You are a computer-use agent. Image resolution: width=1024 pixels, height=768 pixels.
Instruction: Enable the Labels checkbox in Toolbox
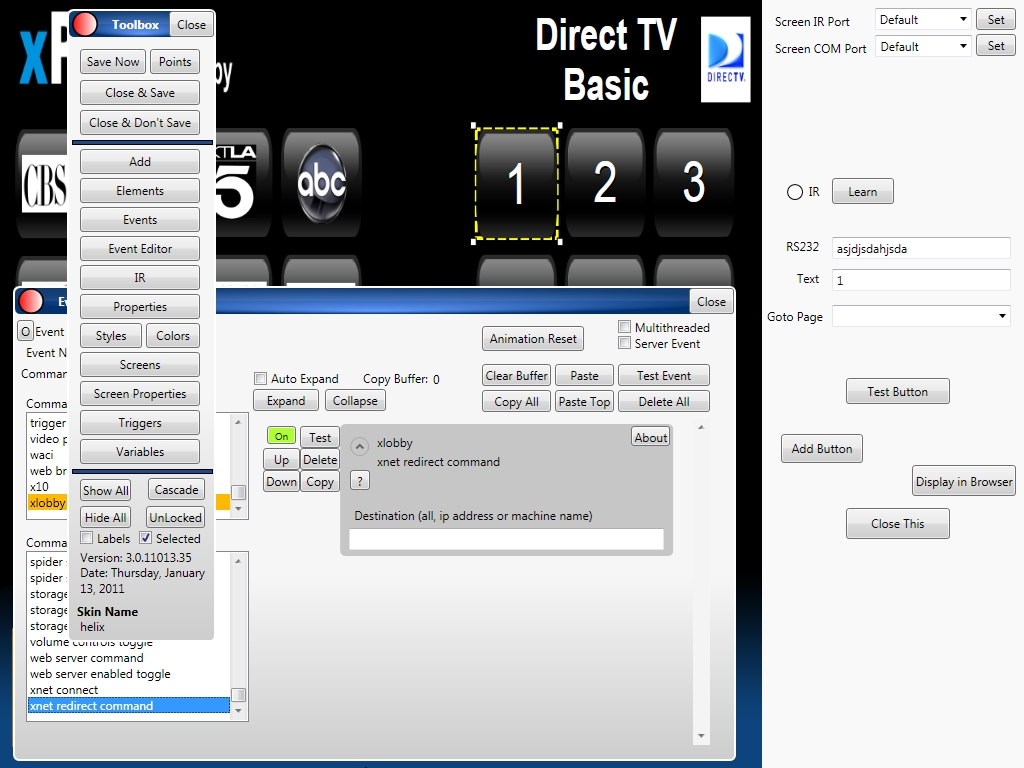(x=86, y=538)
